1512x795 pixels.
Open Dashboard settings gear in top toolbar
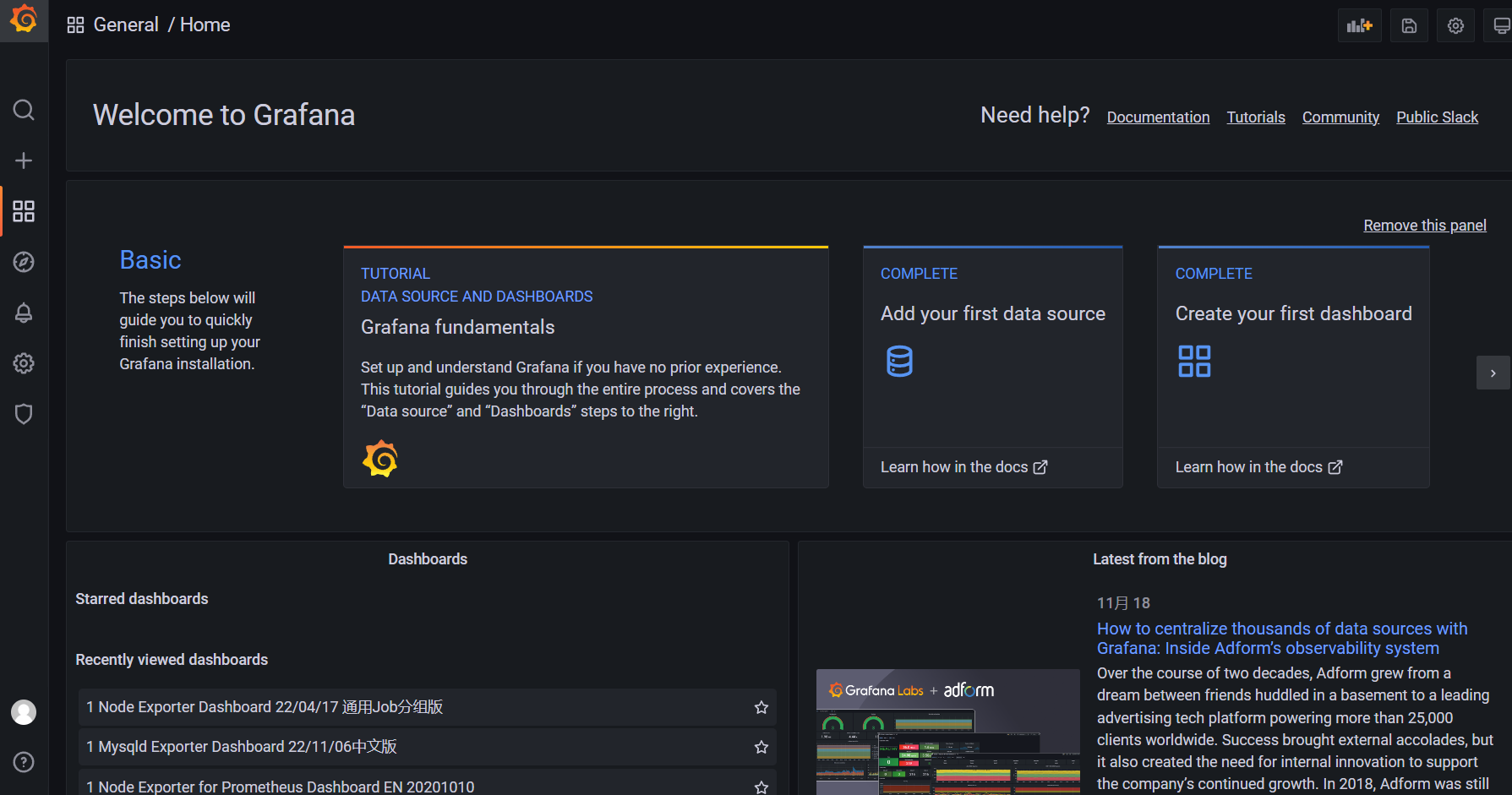[x=1455, y=25]
